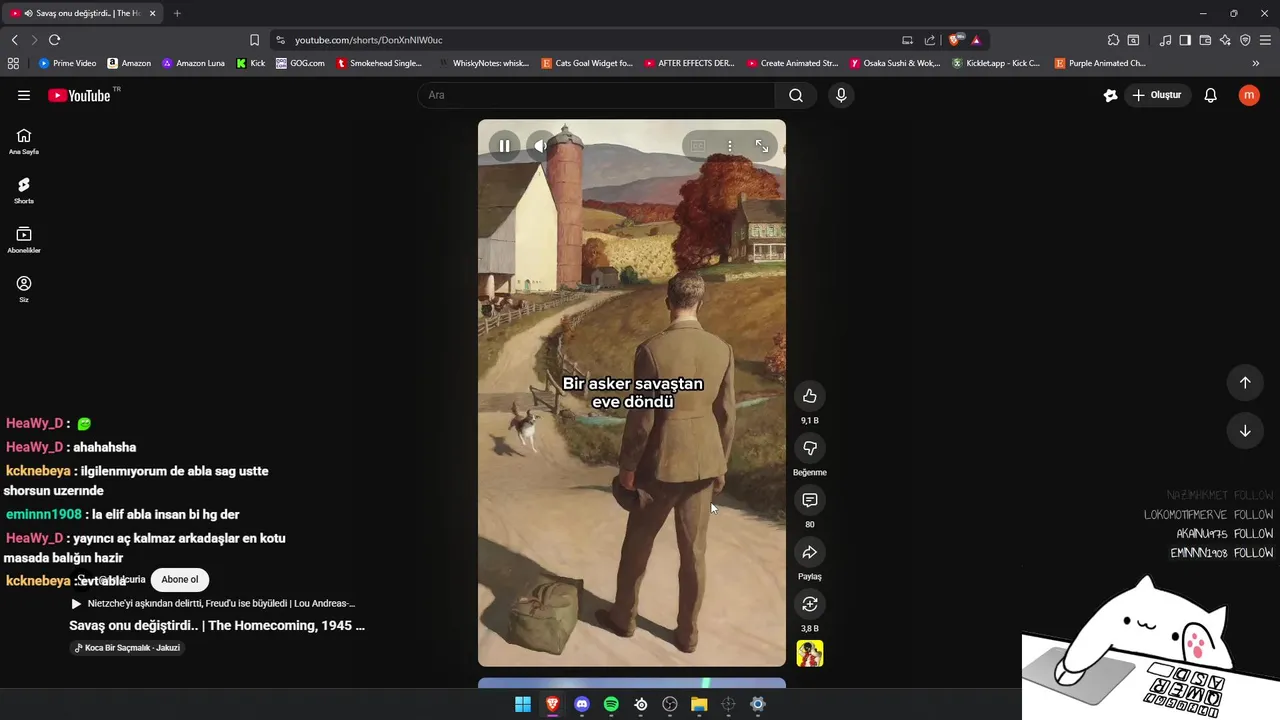Click the YouTube logo

79,95
